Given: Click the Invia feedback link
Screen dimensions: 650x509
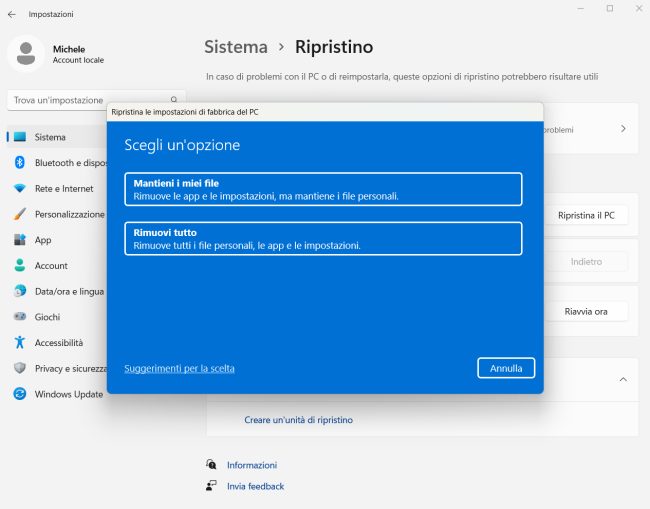Looking at the screenshot, I should pos(255,486).
